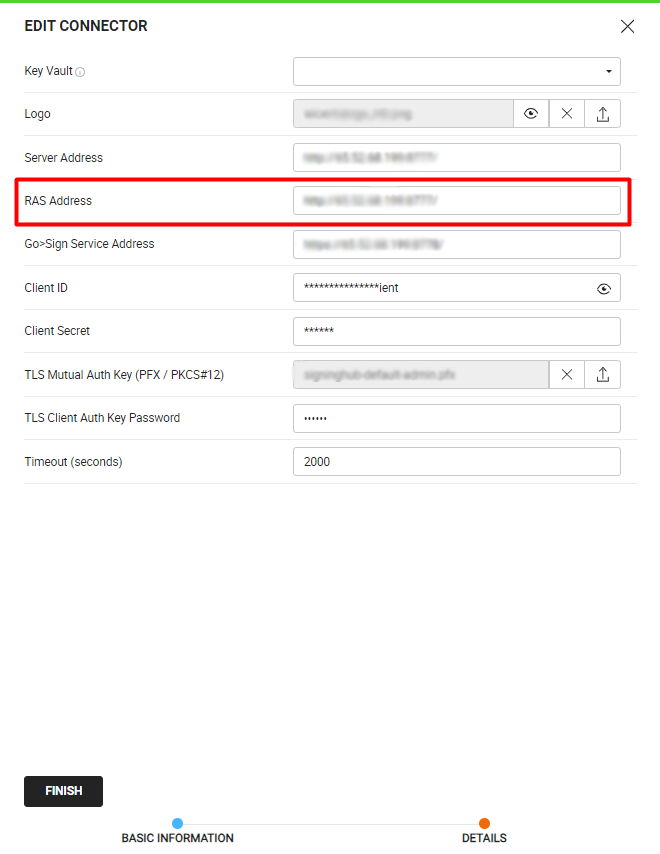This screenshot has height=854, width=660.
Task: Click the Timeout seconds field
Action: coord(456,461)
